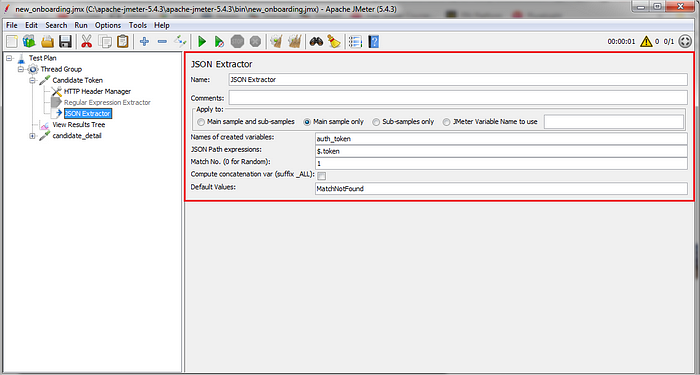Open the Options menu
700x375 pixels.
coord(108,25)
